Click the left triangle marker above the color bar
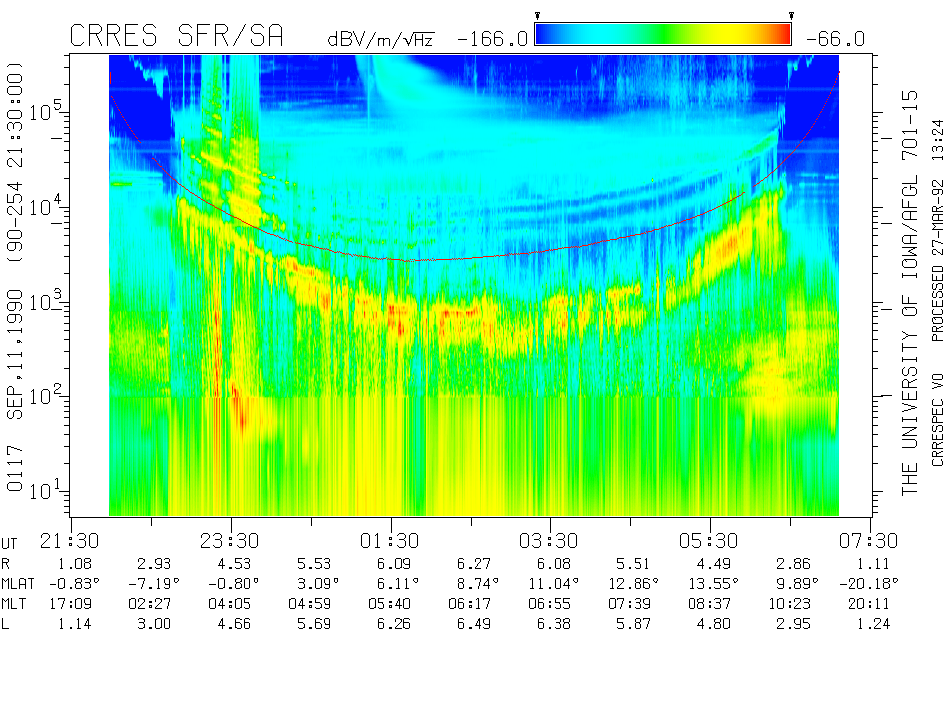 pos(537,16)
